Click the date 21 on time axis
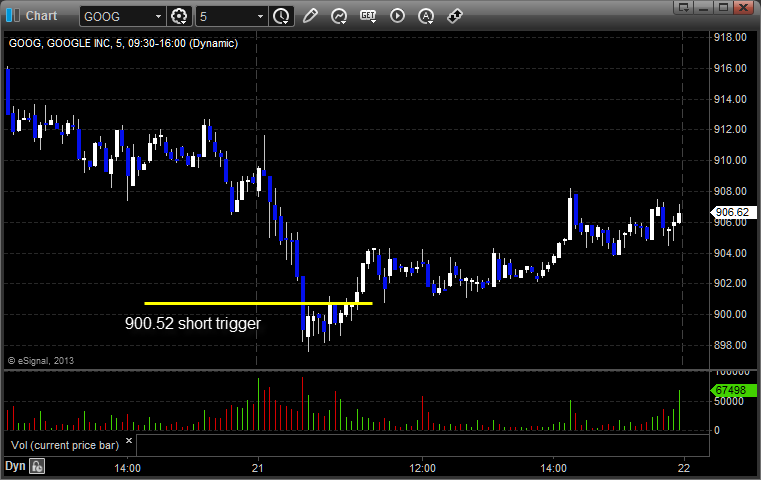The image size is (761, 480). coord(258,468)
